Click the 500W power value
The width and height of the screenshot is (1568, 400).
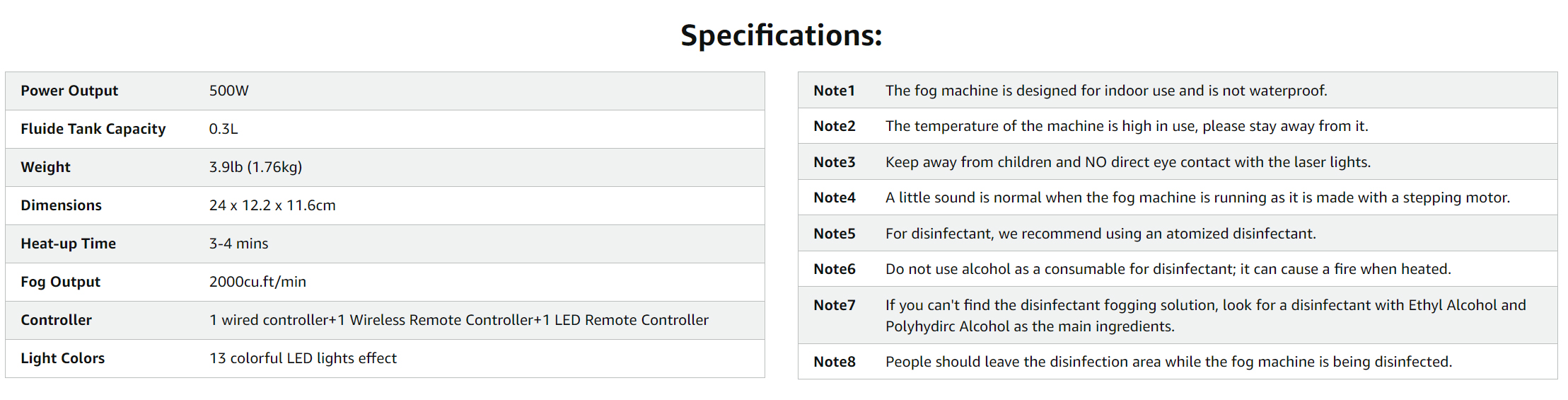[x=229, y=91]
